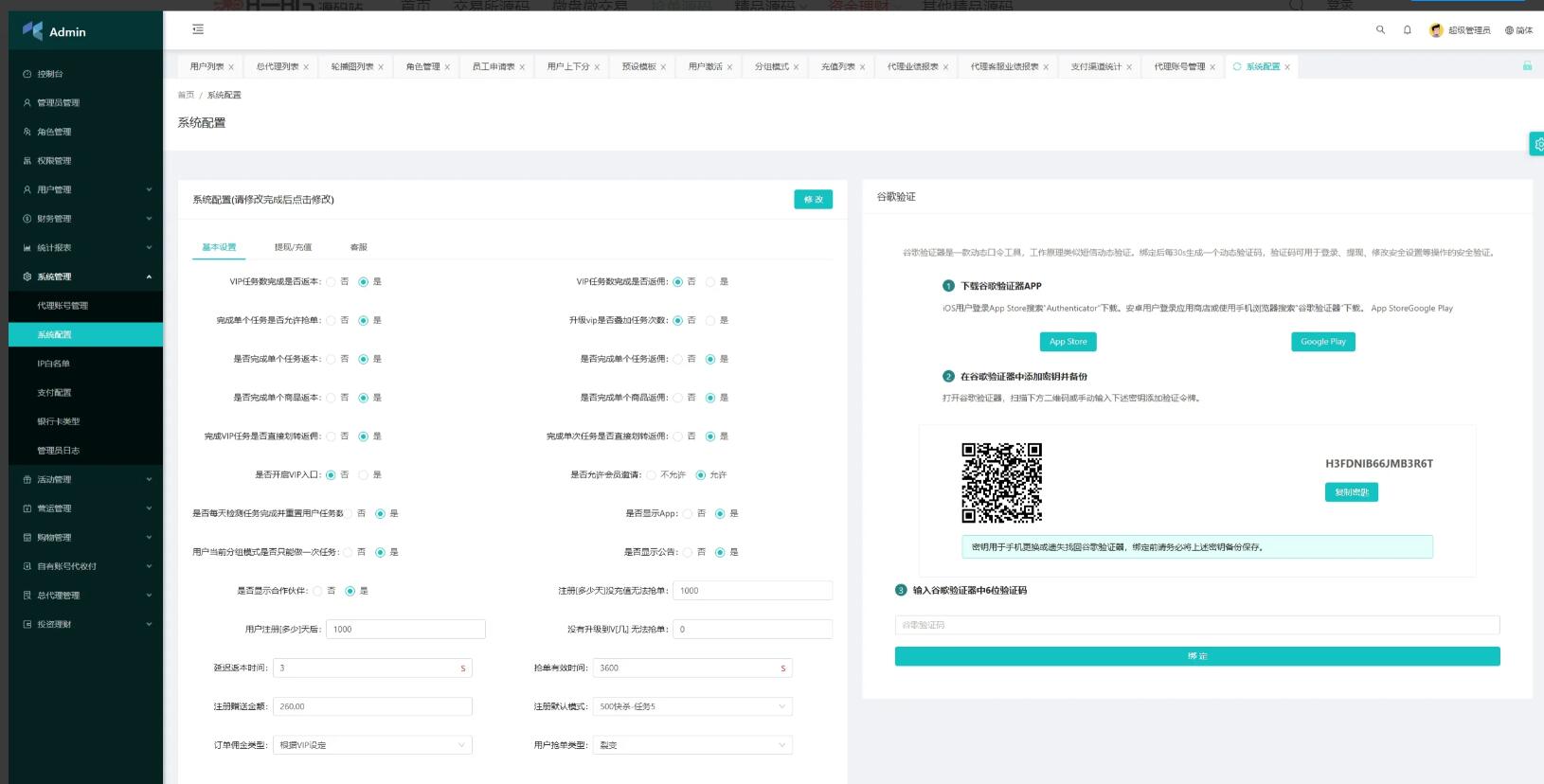Click the 修改 button
1544x784 pixels.
pos(813,200)
